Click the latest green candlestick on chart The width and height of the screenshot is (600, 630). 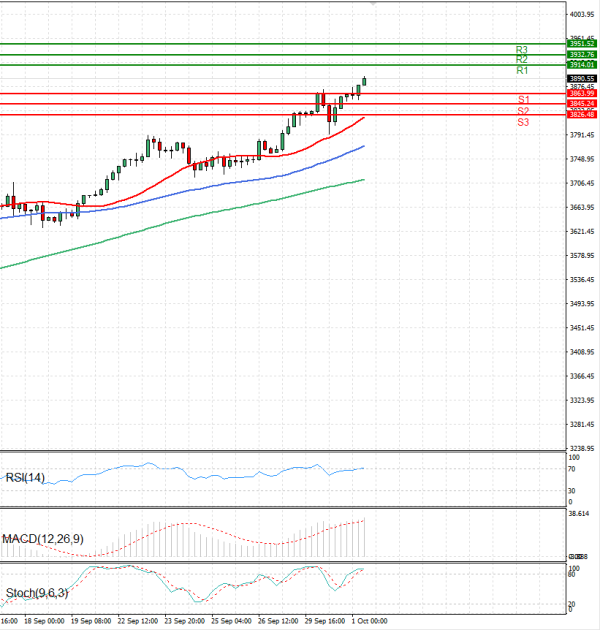[x=365, y=81]
